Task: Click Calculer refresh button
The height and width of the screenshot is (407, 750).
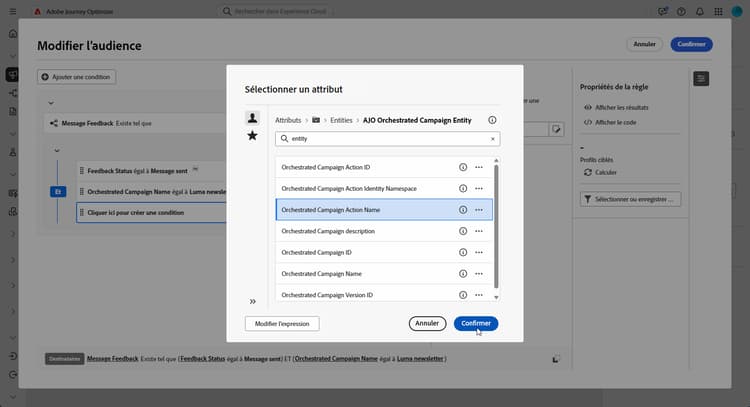Action: (601, 172)
